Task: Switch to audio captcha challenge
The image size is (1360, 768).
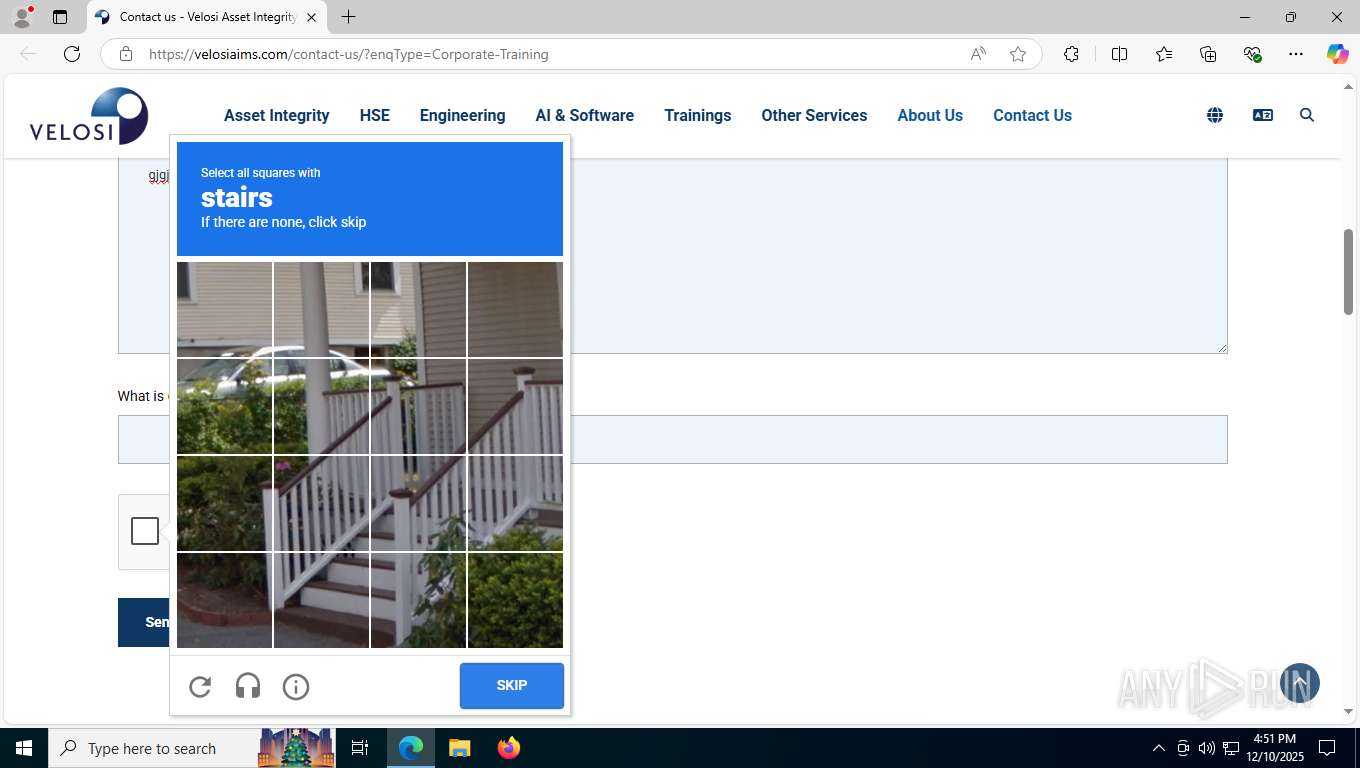Action: (248, 686)
